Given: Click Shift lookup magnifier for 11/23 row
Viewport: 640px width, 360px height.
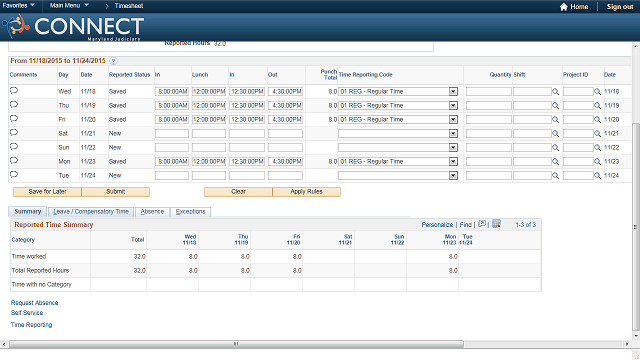Looking at the screenshot, I should pos(556,162).
